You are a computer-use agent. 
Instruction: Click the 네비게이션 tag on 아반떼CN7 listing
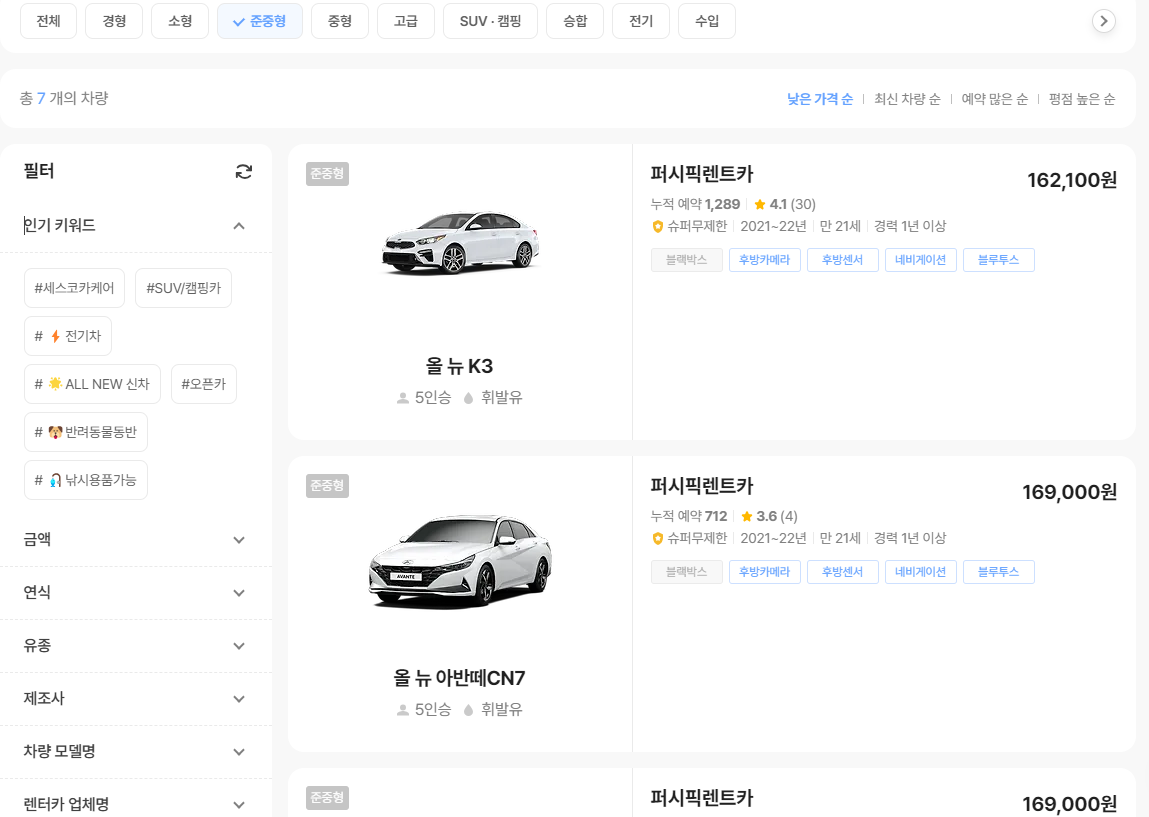(921, 572)
